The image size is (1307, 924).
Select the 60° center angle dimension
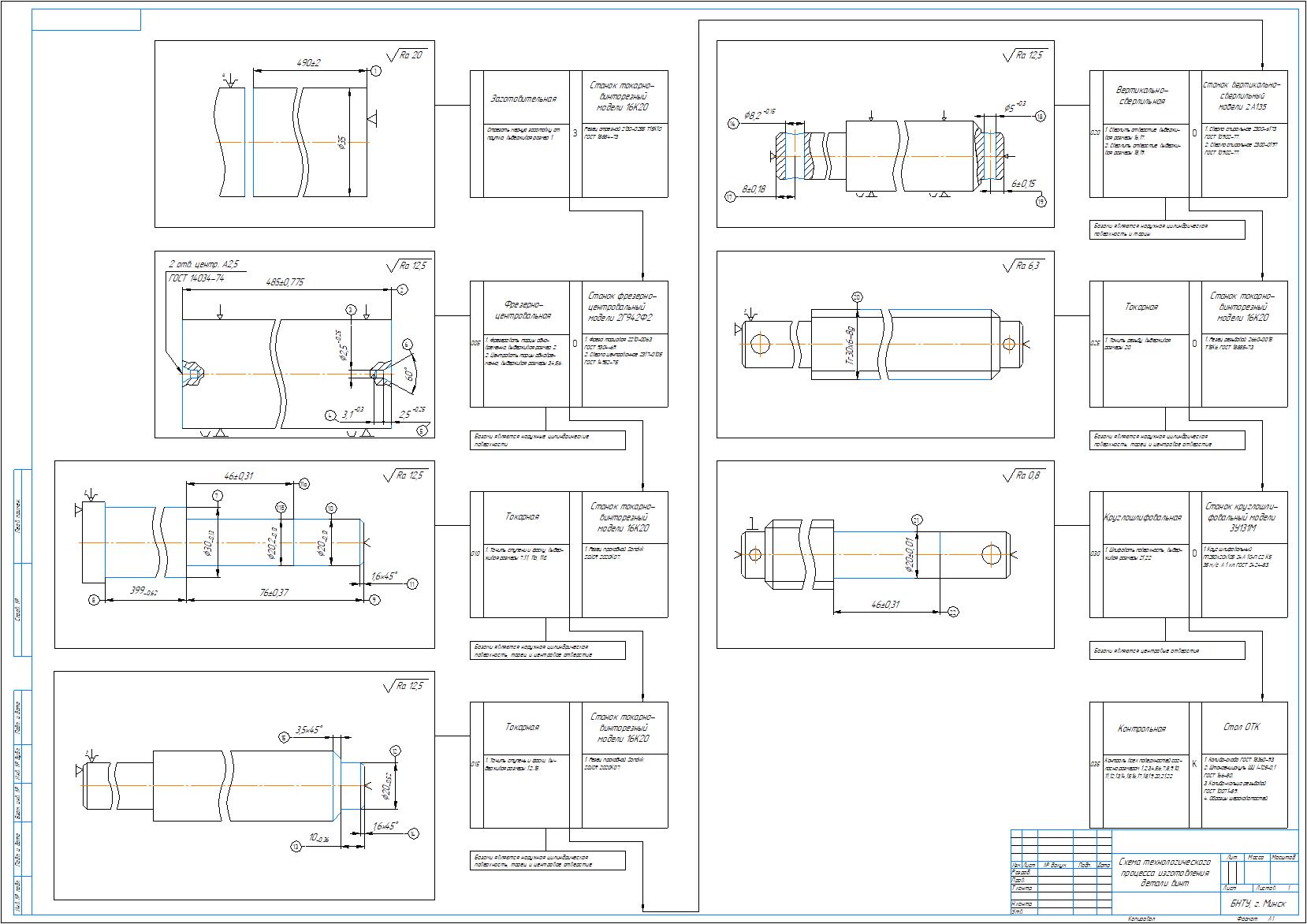[x=408, y=373]
